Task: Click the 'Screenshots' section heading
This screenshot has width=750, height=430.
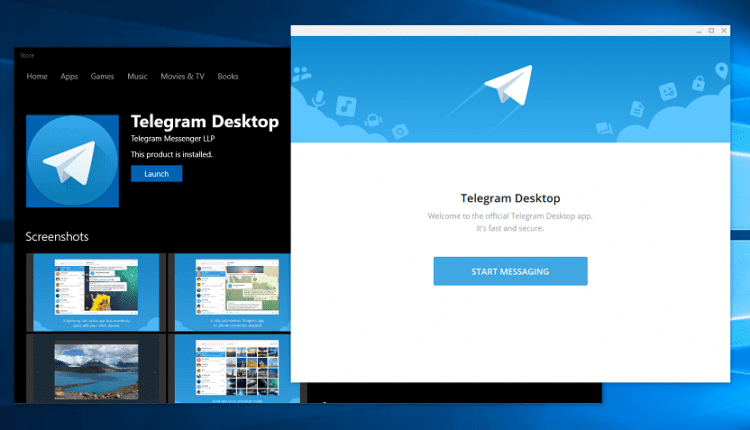Action: (57, 237)
